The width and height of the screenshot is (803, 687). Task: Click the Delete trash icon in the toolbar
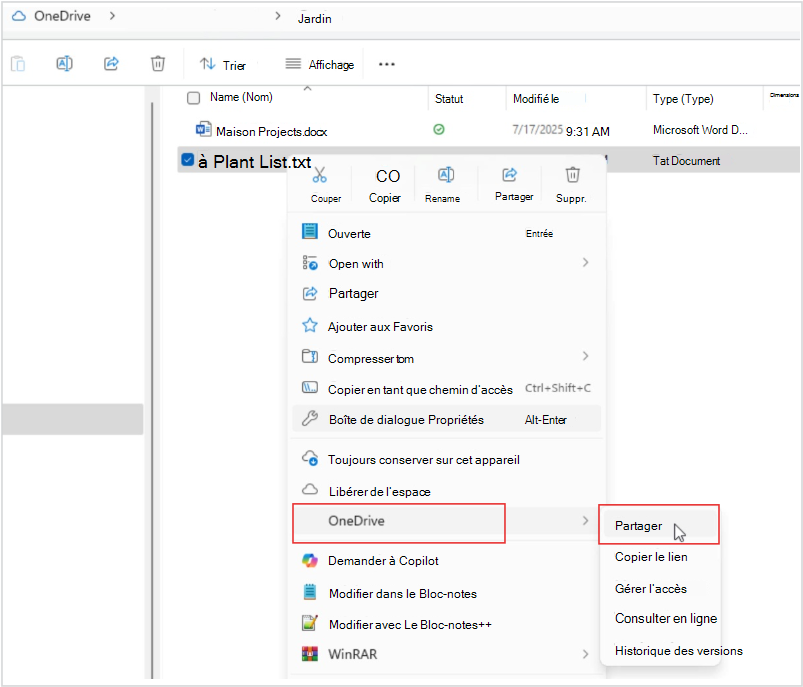pyautogui.click(x=158, y=64)
